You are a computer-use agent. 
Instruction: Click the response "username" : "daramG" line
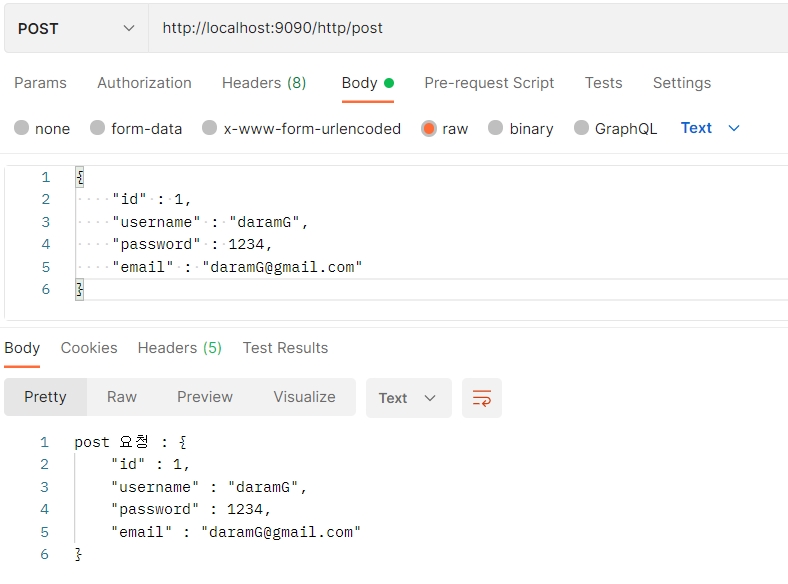[x=208, y=487]
